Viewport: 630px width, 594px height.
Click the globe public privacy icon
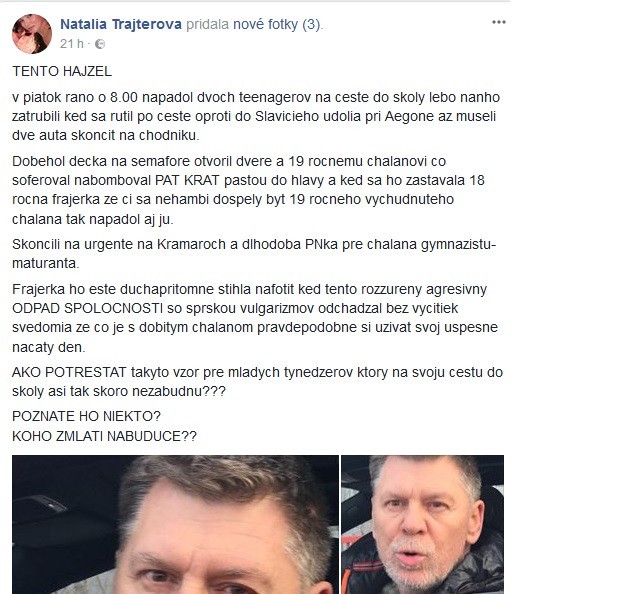[100, 44]
